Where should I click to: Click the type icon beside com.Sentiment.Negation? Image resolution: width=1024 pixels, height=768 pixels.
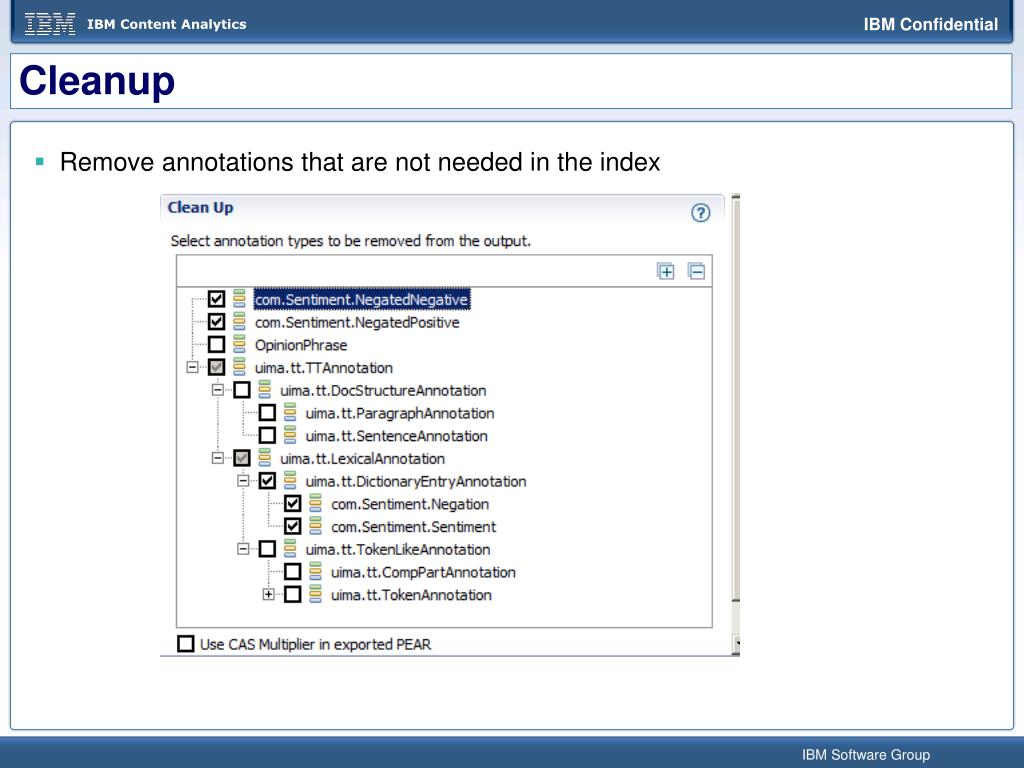(x=315, y=504)
